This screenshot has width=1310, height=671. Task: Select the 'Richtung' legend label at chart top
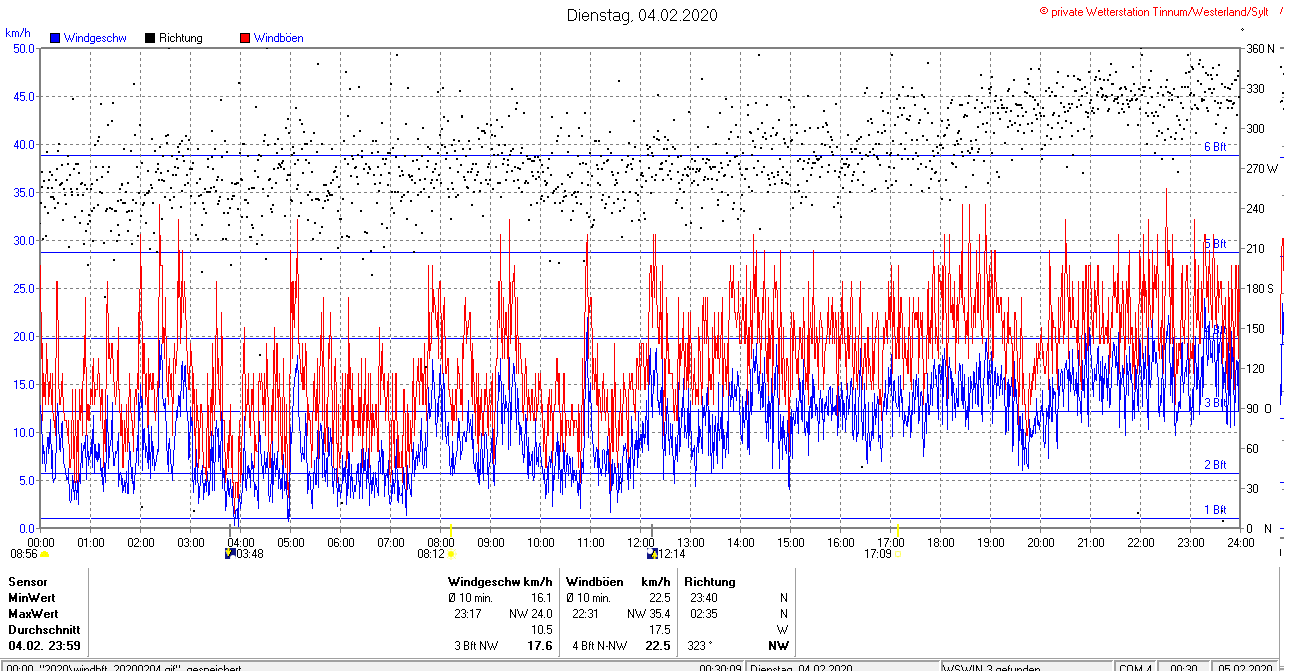point(181,38)
